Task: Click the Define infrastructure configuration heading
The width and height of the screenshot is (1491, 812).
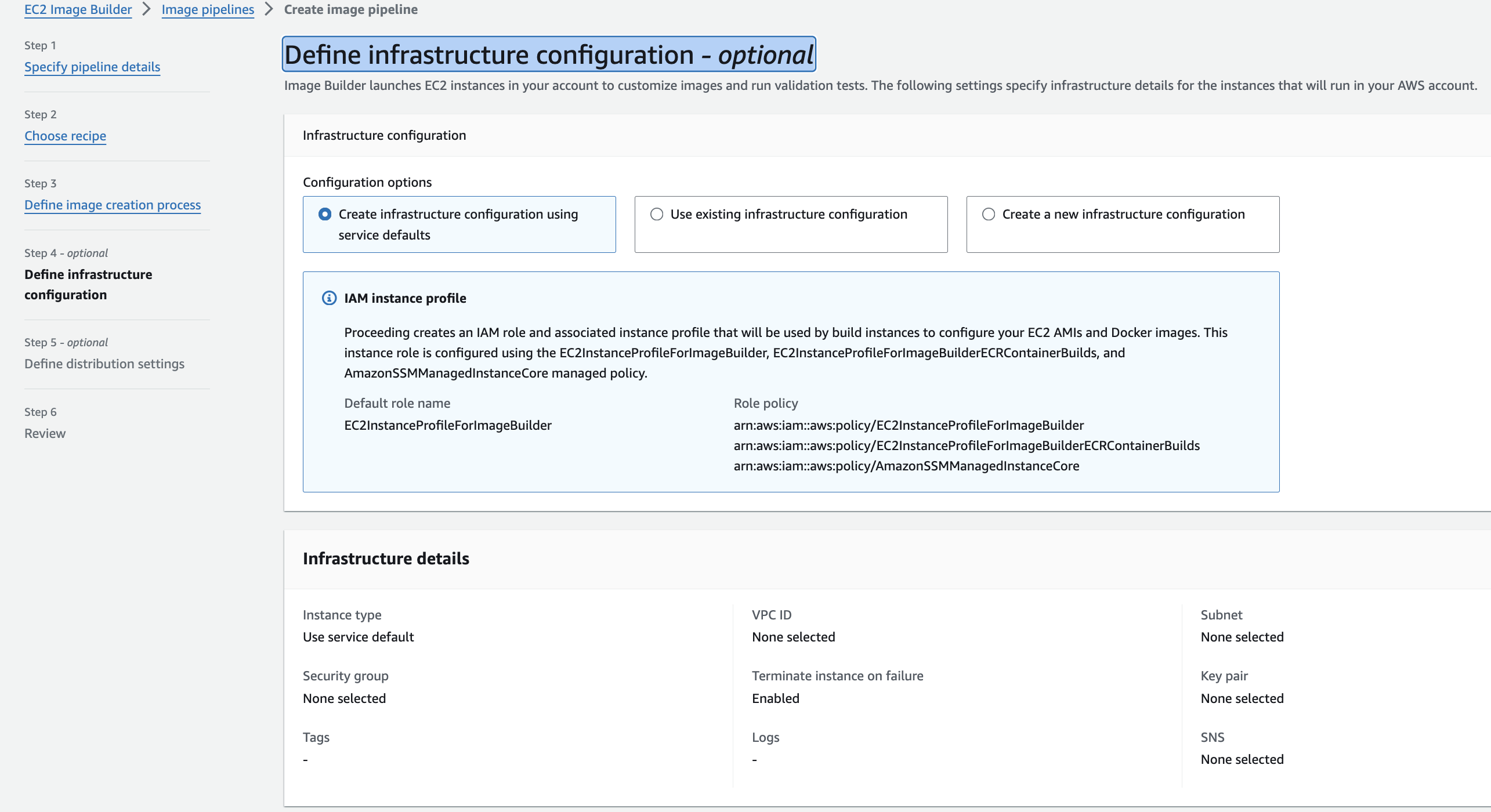Action: click(x=548, y=55)
